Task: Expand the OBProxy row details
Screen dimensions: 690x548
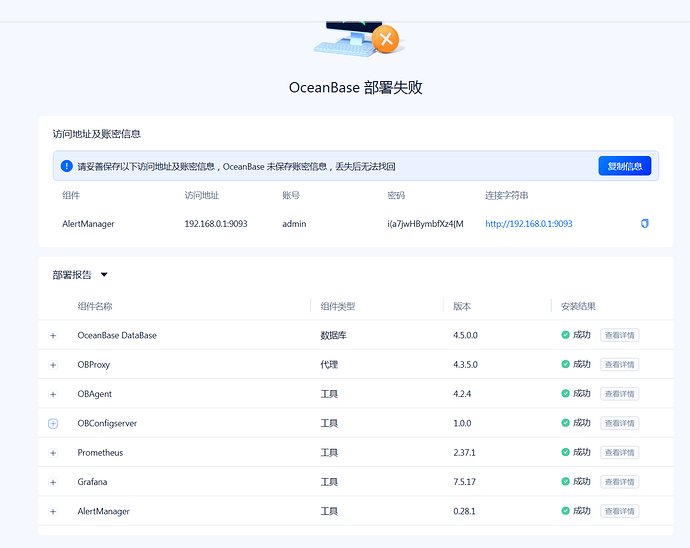Action: 53,365
